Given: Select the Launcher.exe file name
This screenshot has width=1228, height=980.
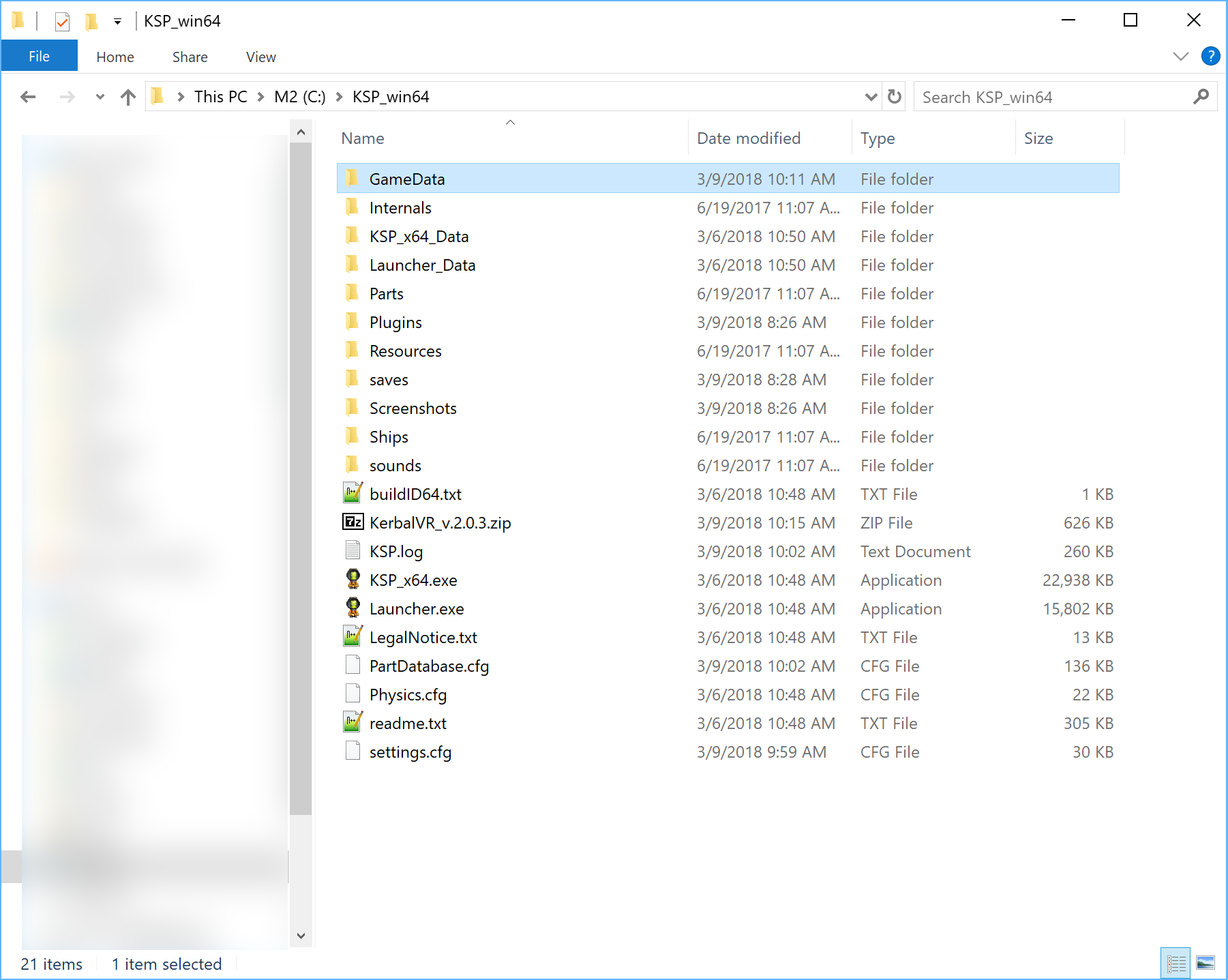Looking at the screenshot, I should [x=417, y=609].
